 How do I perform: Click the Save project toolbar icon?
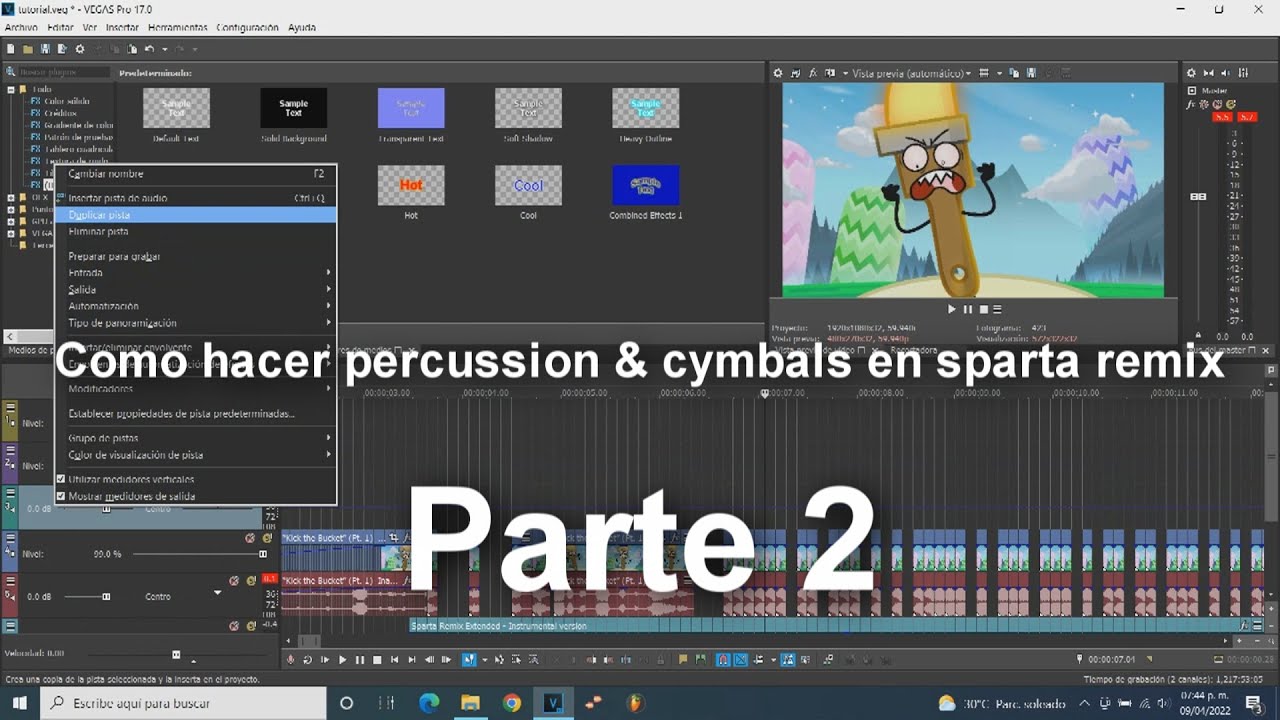[x=45, y=49]
